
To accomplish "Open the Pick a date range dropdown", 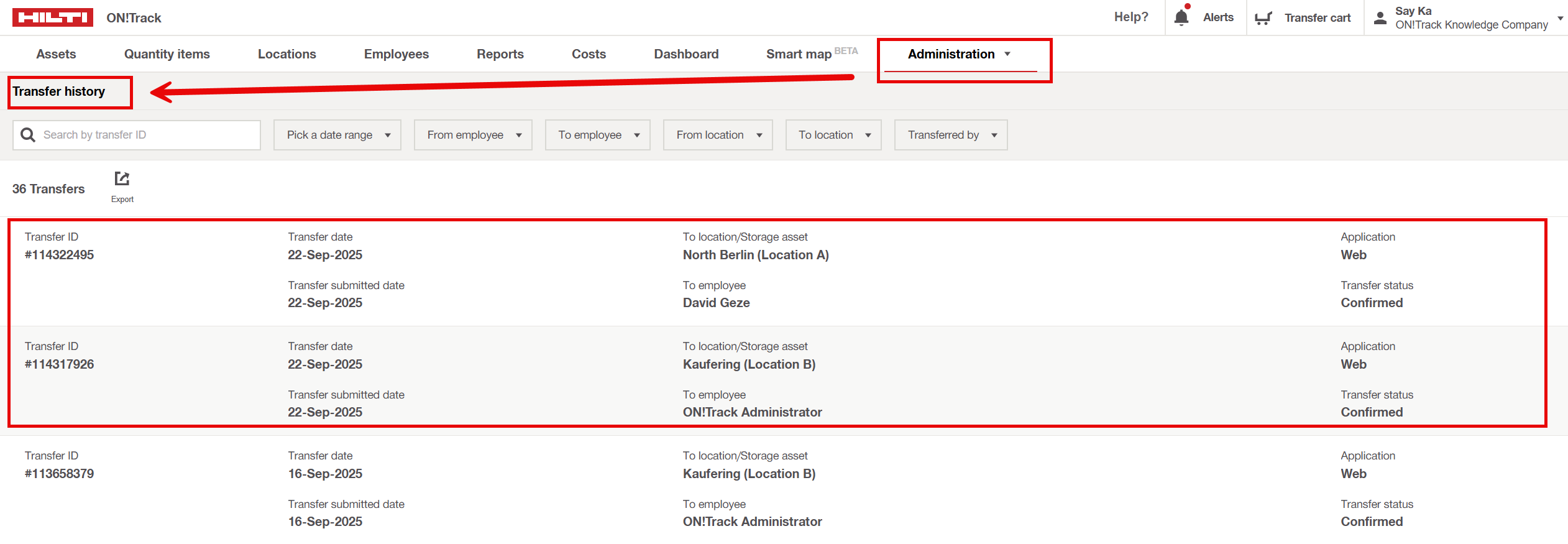I will point(337,135).
